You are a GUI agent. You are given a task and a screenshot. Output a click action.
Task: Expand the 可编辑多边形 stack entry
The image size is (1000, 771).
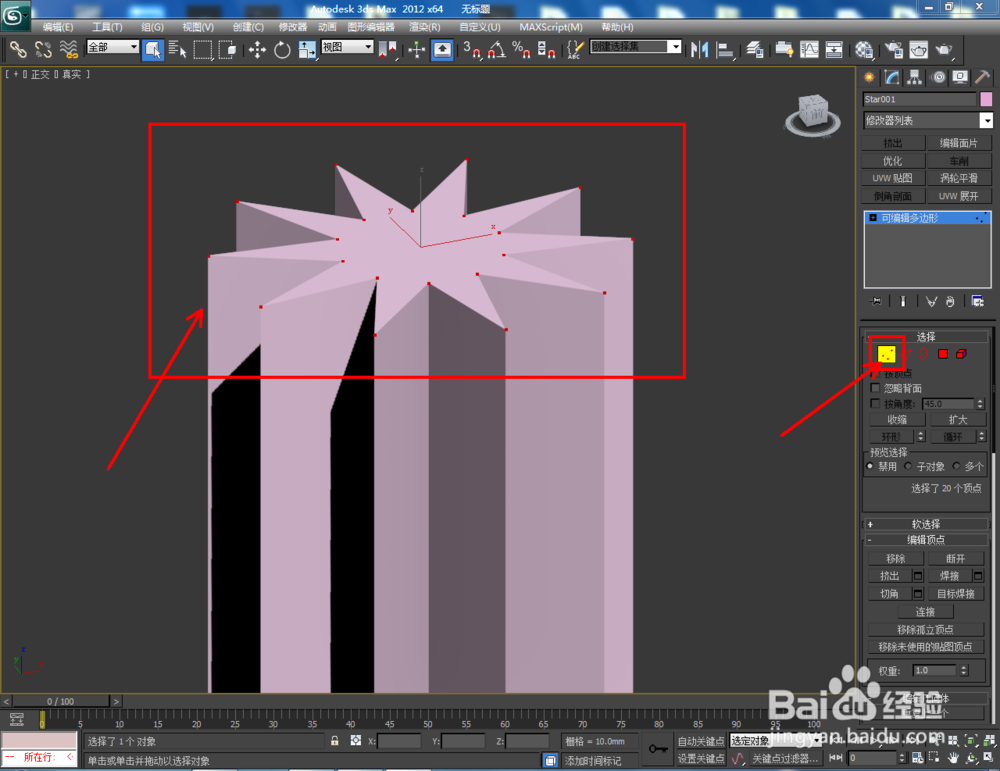pyautogui.click(x=873, y=217)
